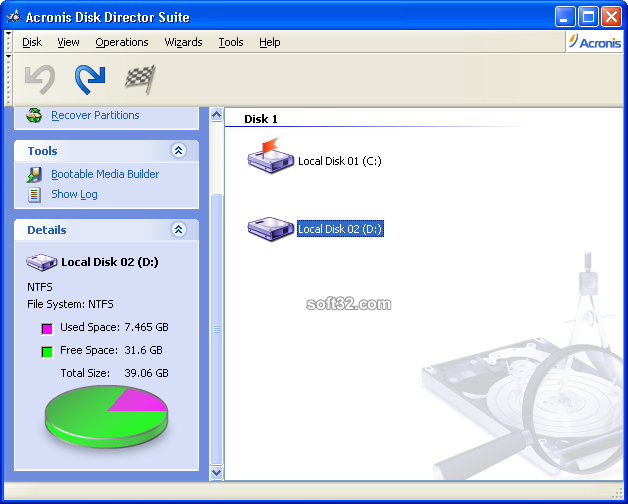628x504 pixels.
Task: Open the Help menu
Action: point(270,42)
